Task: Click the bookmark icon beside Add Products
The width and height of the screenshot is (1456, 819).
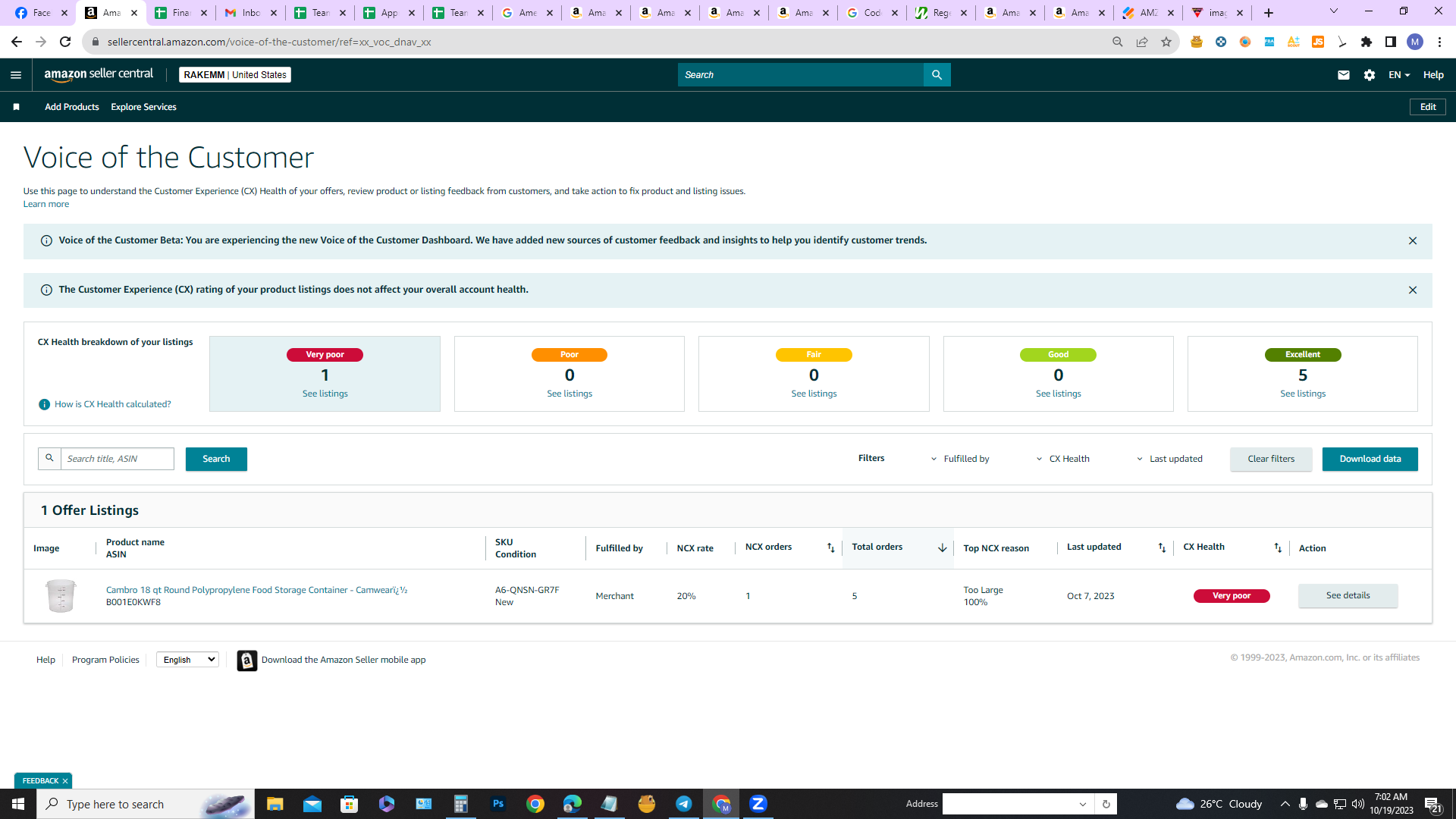Action: click(16, 107)
